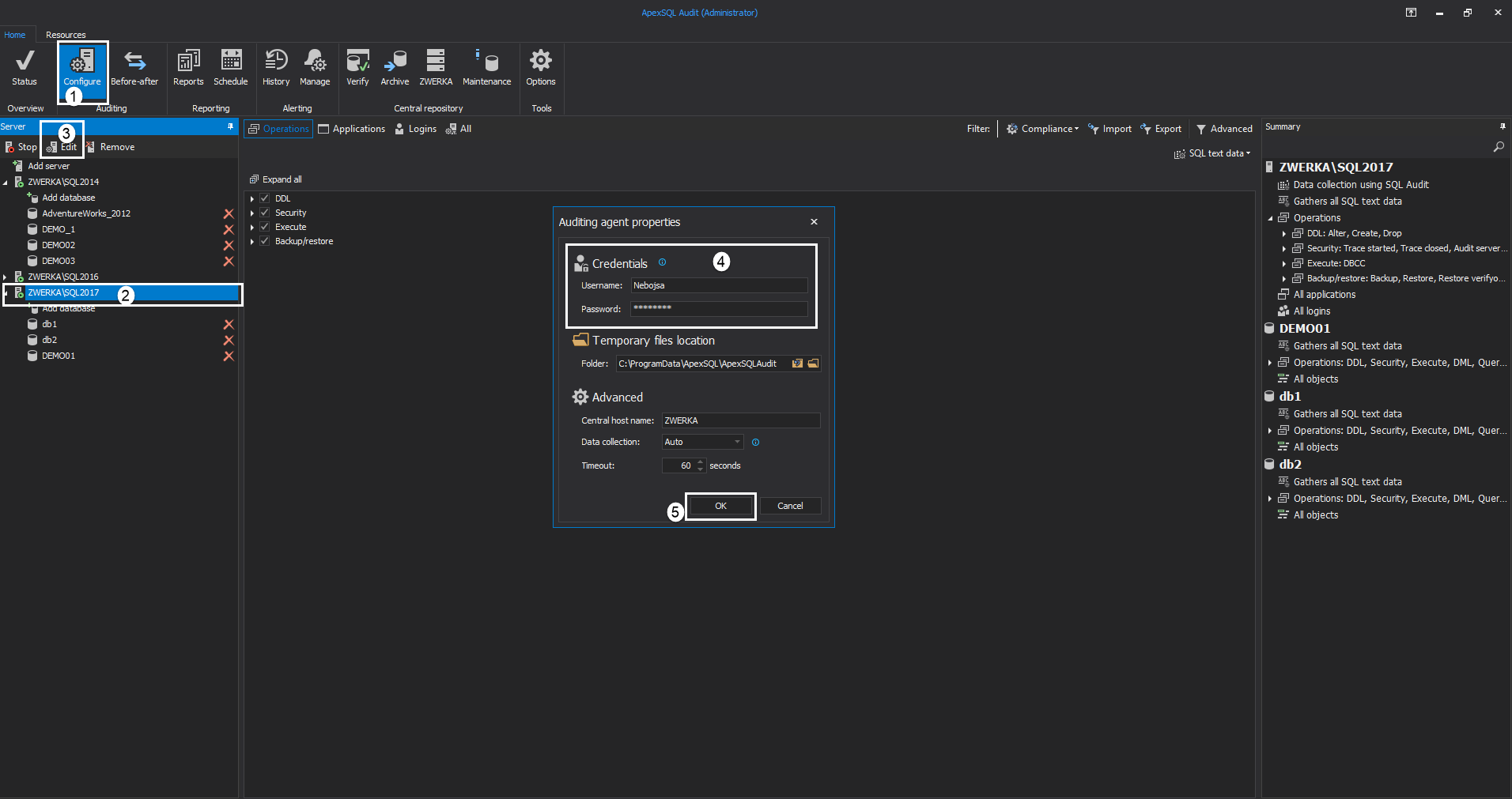
Task: Select the db2 database in tree
Action: pyautogui.click(x=49, y=340)
